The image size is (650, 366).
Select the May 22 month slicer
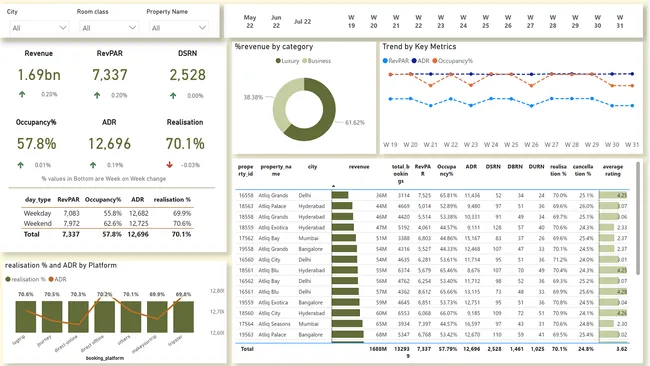(x=250, y=22)
